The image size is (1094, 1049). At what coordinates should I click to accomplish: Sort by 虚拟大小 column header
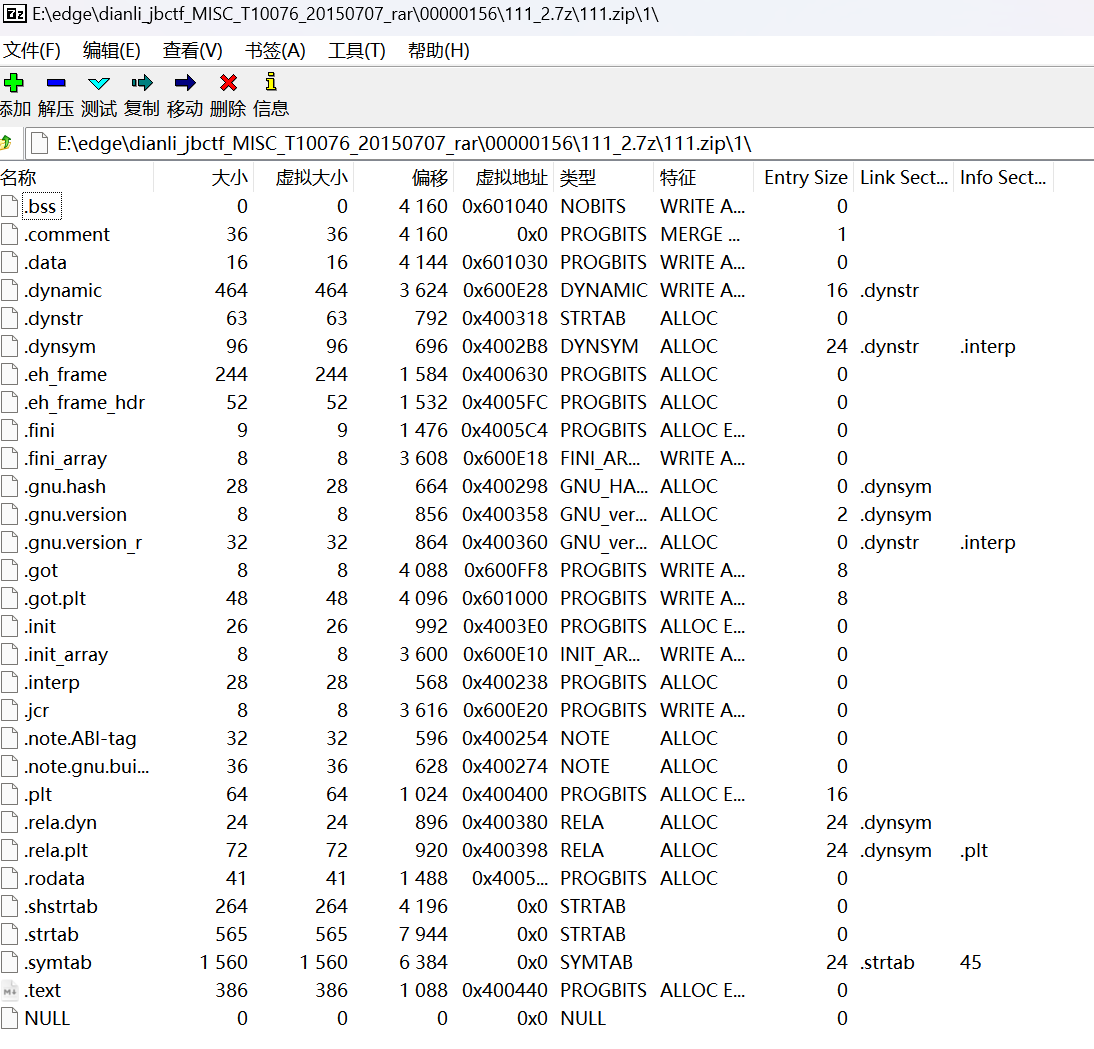[304, 178]
